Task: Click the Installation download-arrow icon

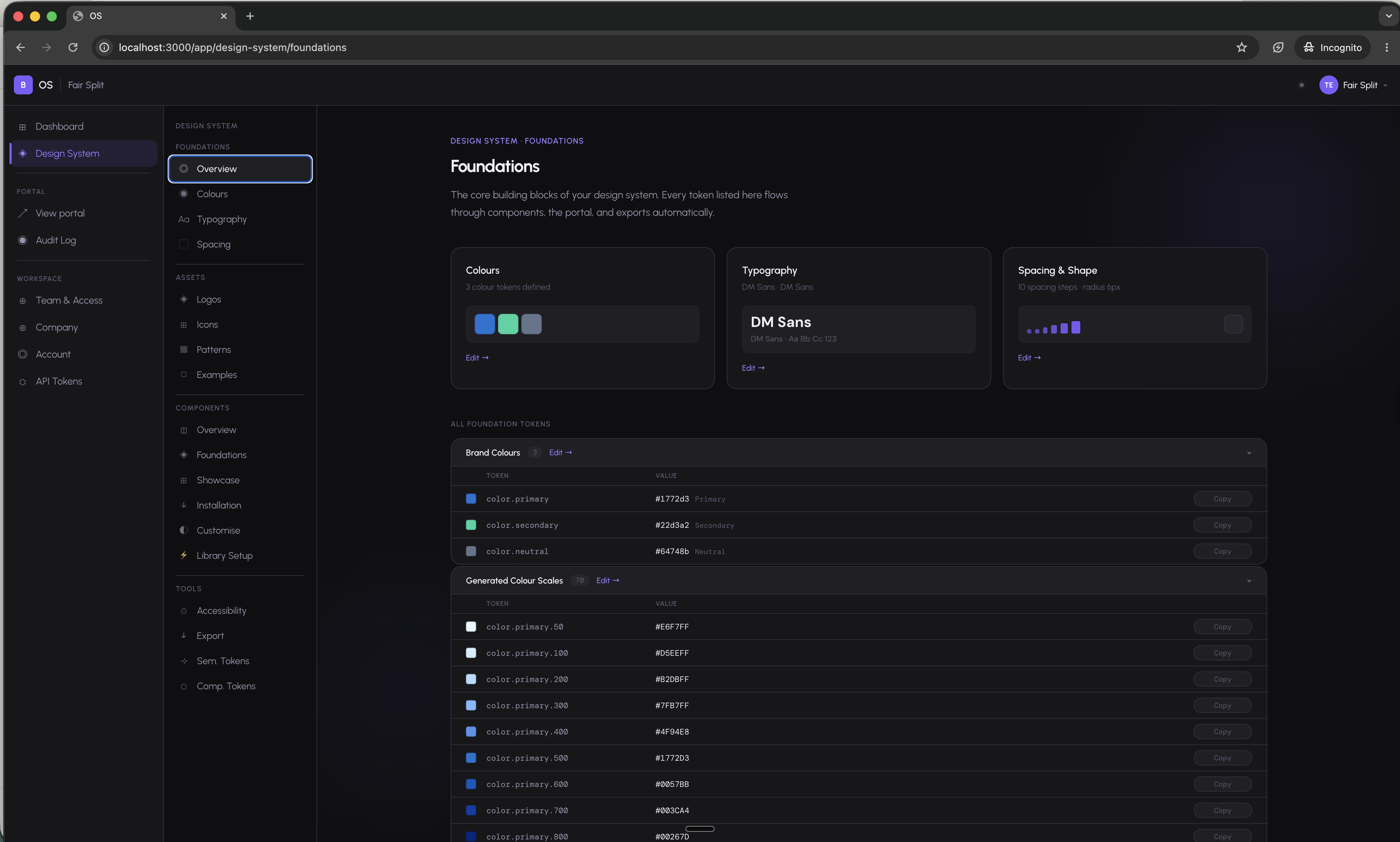Action: (x=184, y=505)
